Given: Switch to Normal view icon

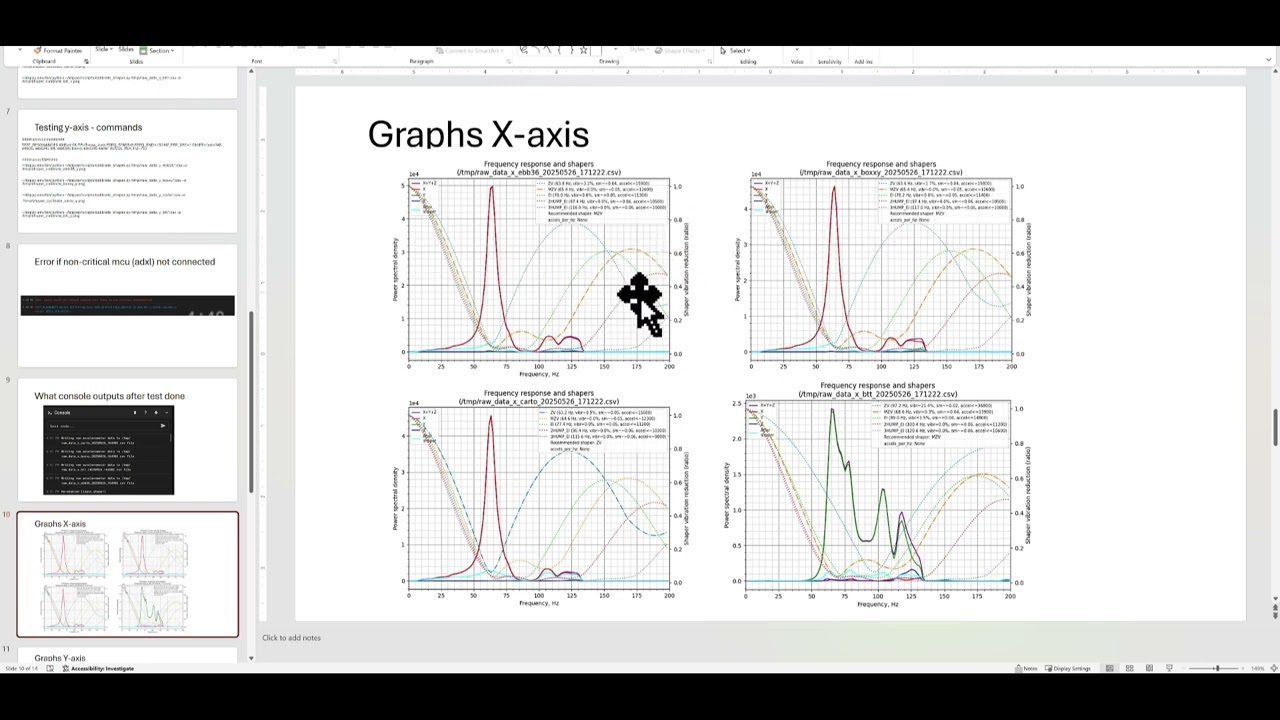Looking at the screenshot, I should [1109, 668].
